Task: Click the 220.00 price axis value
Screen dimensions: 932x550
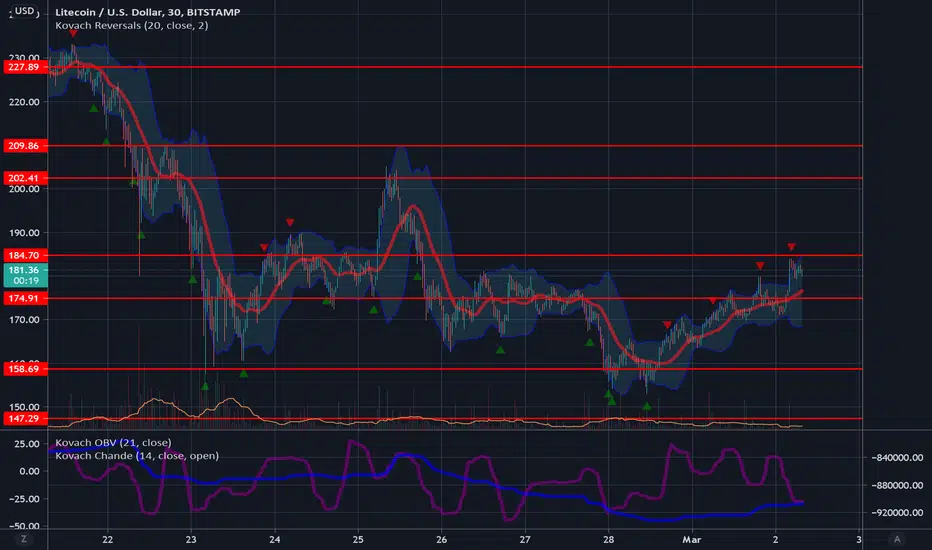Action: coord(24,102)
